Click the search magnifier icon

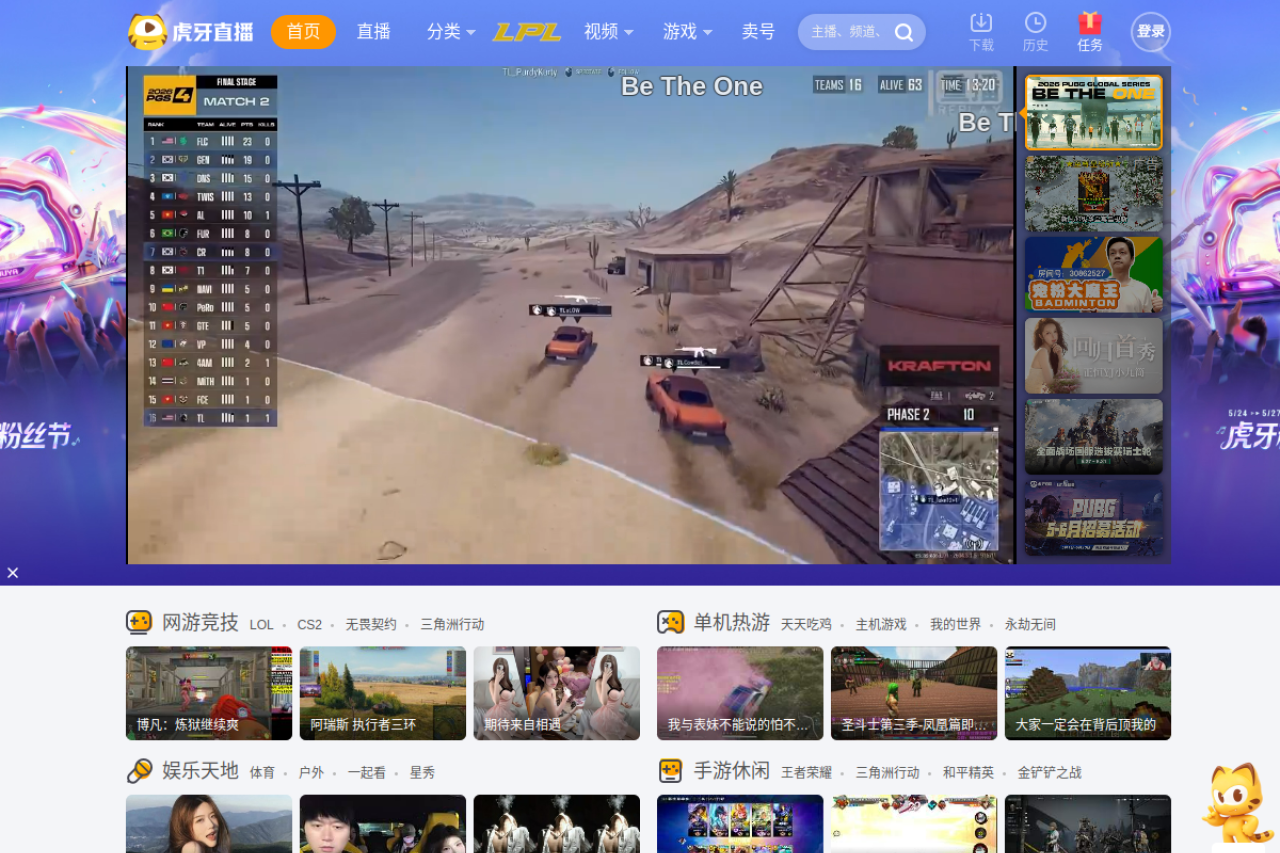click(904, 32)
